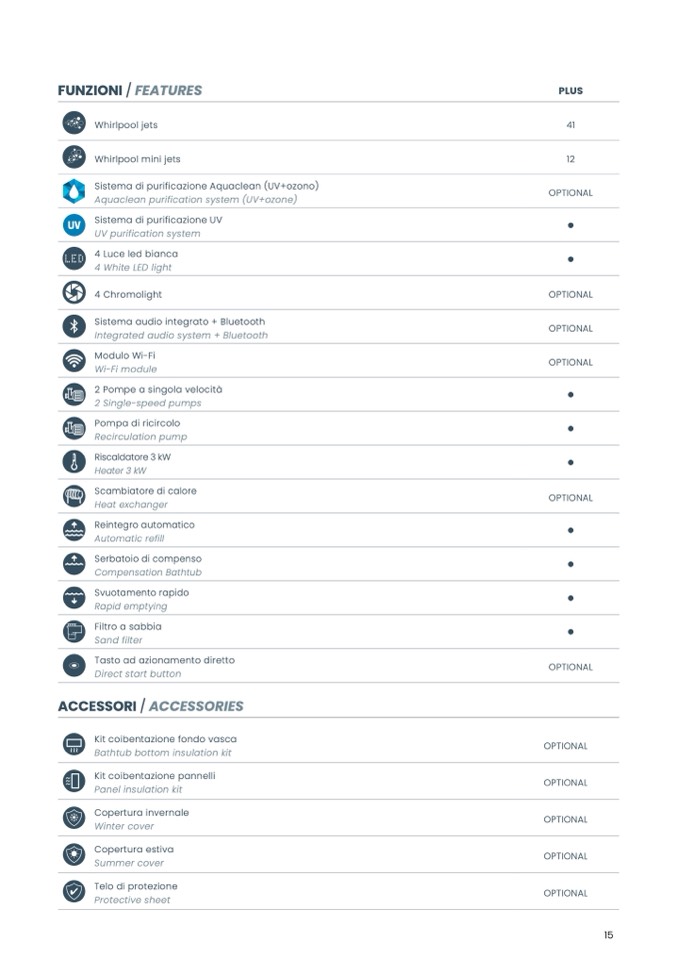The image size is (678, 959).
Task: Click the sand filter icon
Action: [x=74, y=632]
